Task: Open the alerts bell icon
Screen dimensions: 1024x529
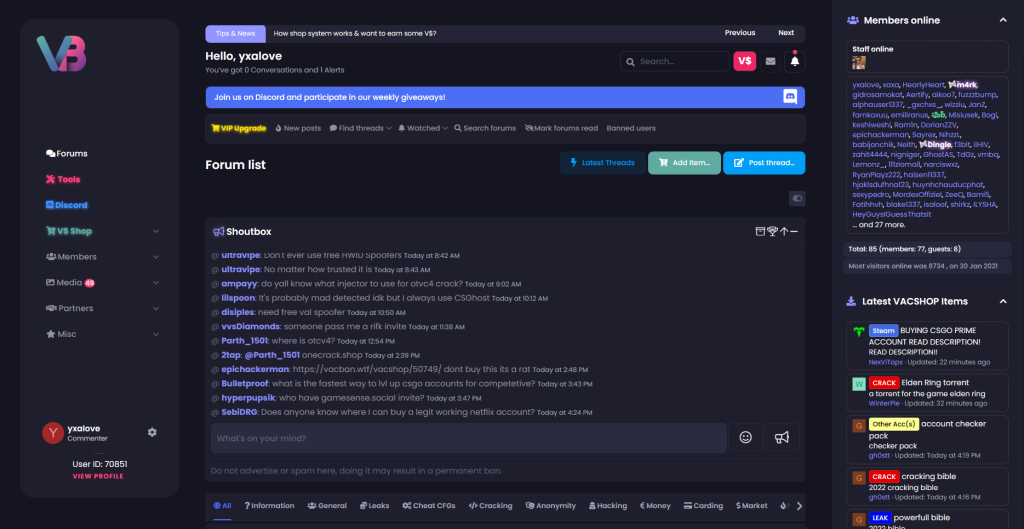Action: pyautogui.click(x=795, y=61)
